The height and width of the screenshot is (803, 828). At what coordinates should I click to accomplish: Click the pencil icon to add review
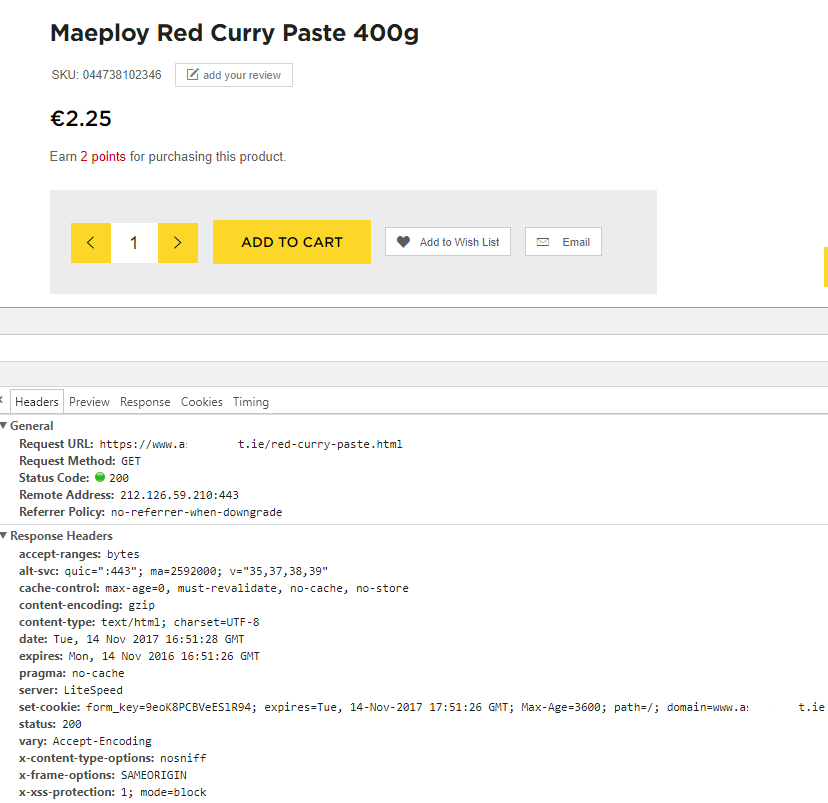(x=193, y=74)
